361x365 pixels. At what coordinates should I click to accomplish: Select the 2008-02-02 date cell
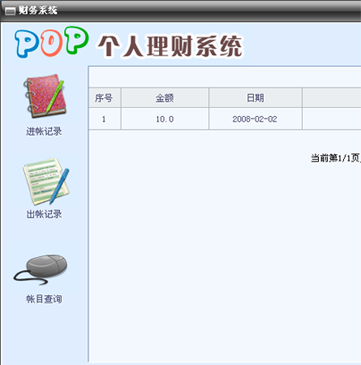click(x=255, y=119)
